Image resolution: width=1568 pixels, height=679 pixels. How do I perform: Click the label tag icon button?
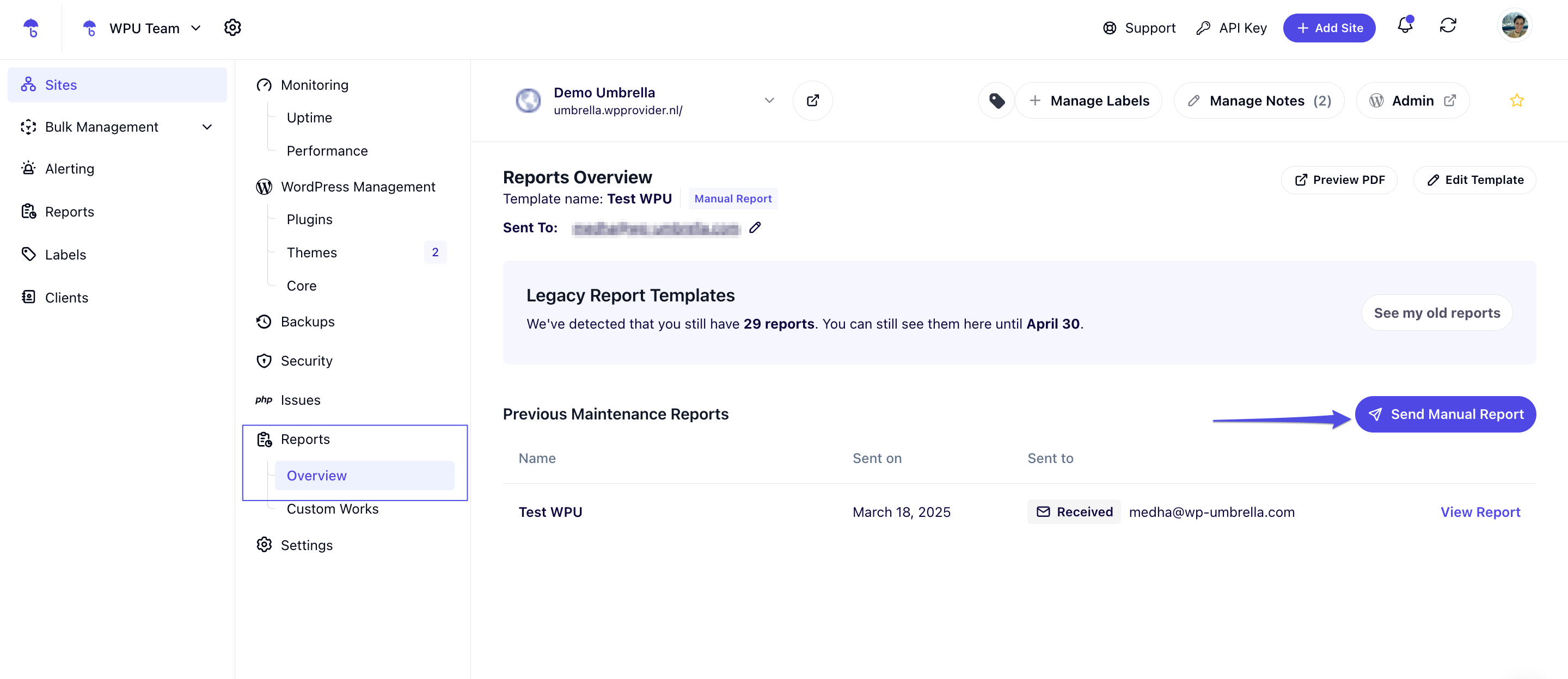pos(996,101)
